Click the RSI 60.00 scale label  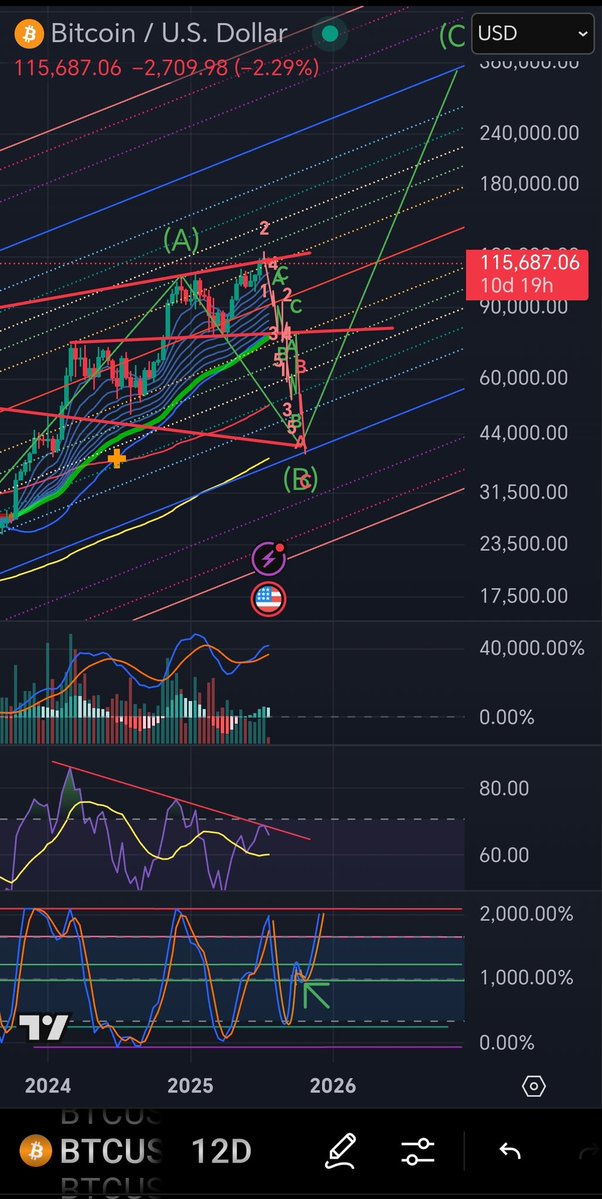[x=504, y=855]
